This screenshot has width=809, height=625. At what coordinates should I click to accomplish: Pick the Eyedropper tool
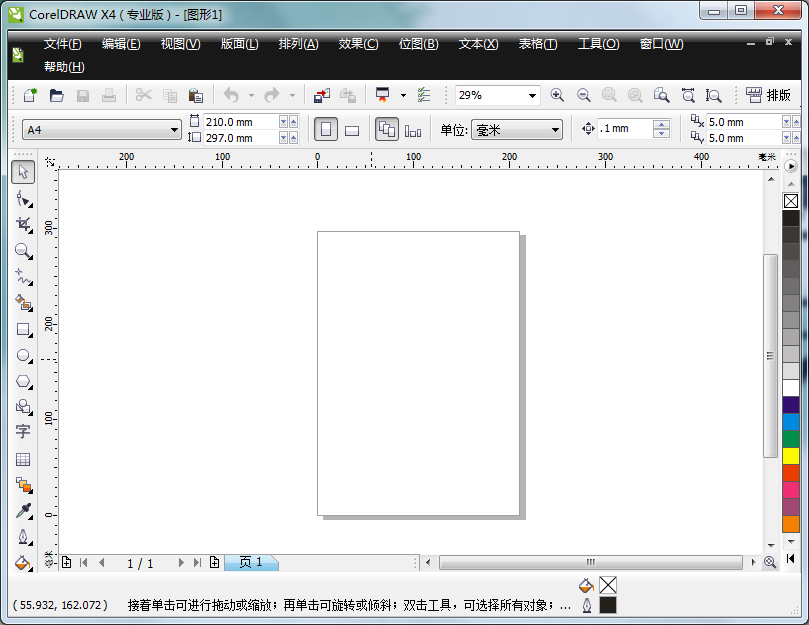tap(23, 511)
